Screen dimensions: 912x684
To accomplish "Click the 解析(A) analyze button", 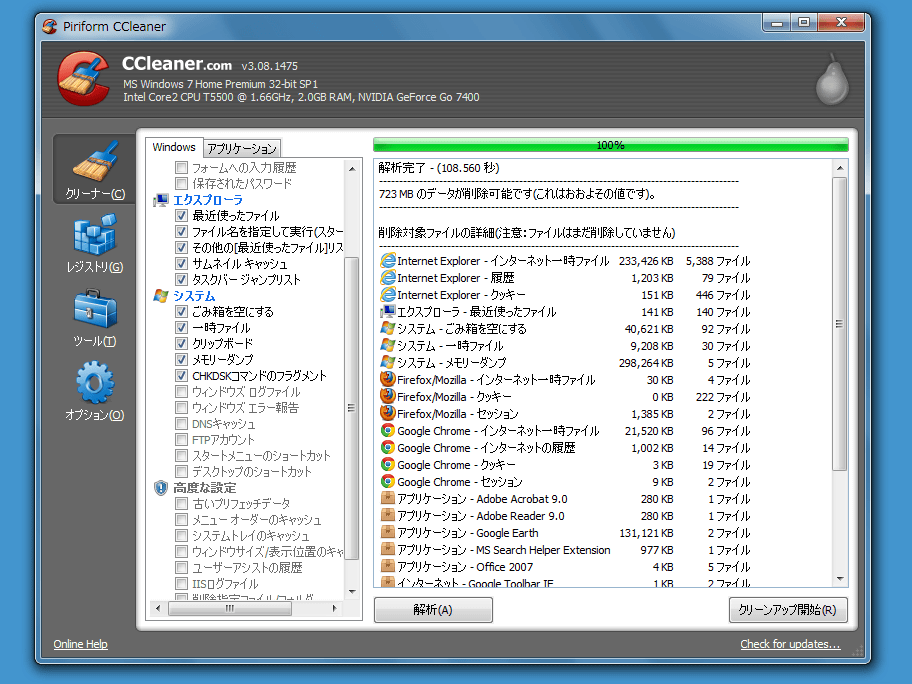I will tap(433, 610).
